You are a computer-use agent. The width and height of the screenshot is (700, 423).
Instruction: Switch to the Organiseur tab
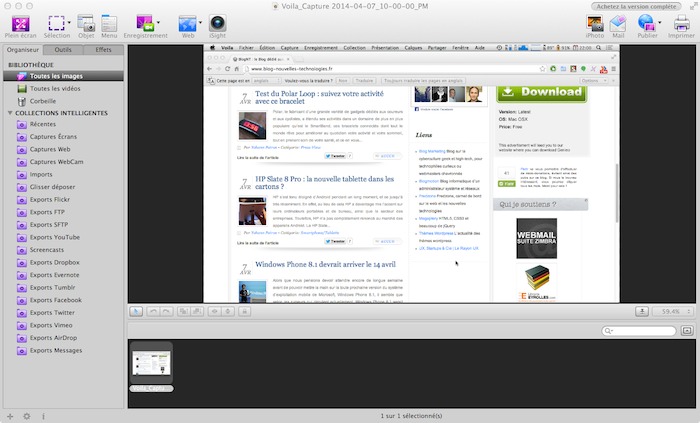point(23,50)
